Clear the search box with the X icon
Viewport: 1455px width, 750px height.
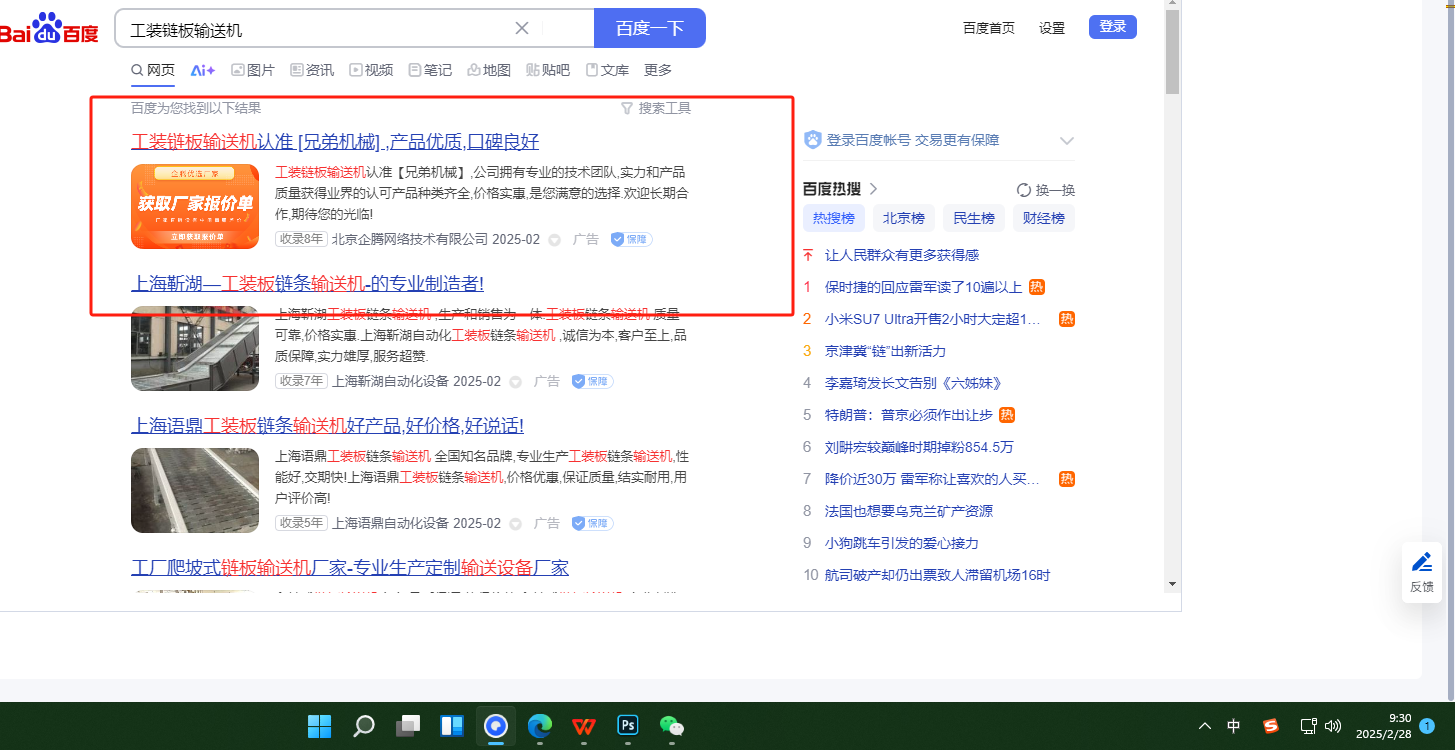point(522,28)
